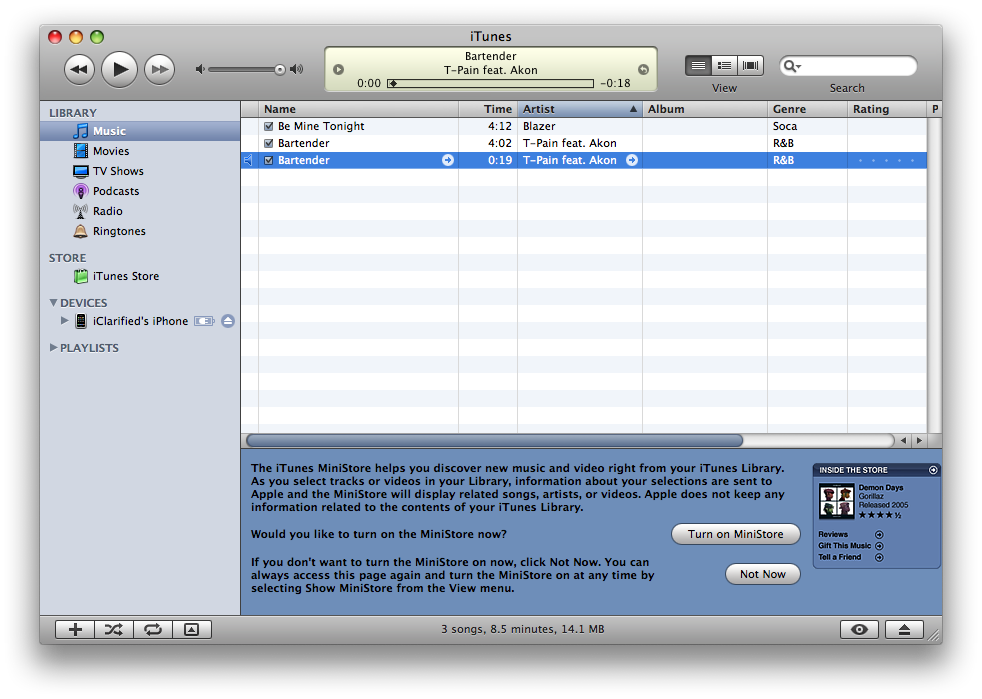Skip to the next track
The image size is (982, 699).
(159, 69)
